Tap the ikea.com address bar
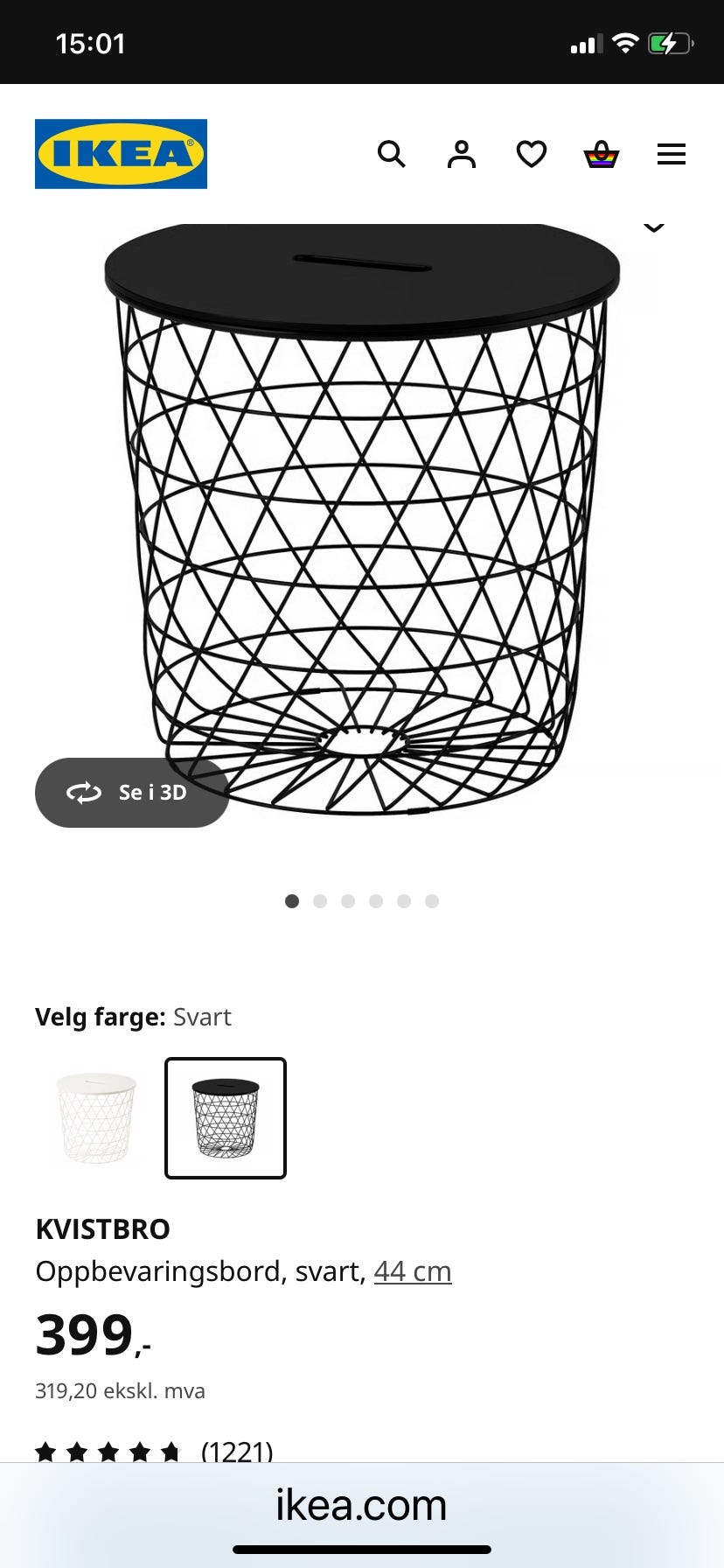 [362, 1505]
